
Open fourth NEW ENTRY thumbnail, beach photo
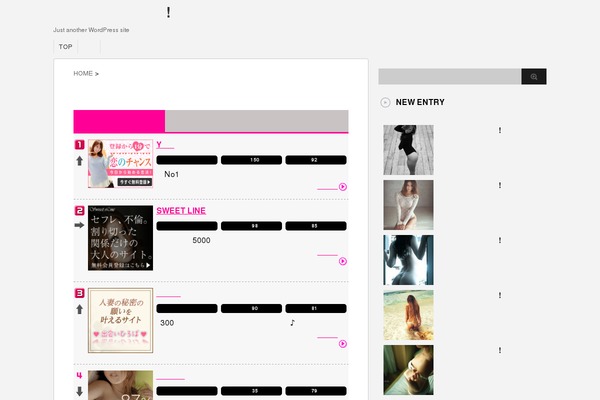408,315
